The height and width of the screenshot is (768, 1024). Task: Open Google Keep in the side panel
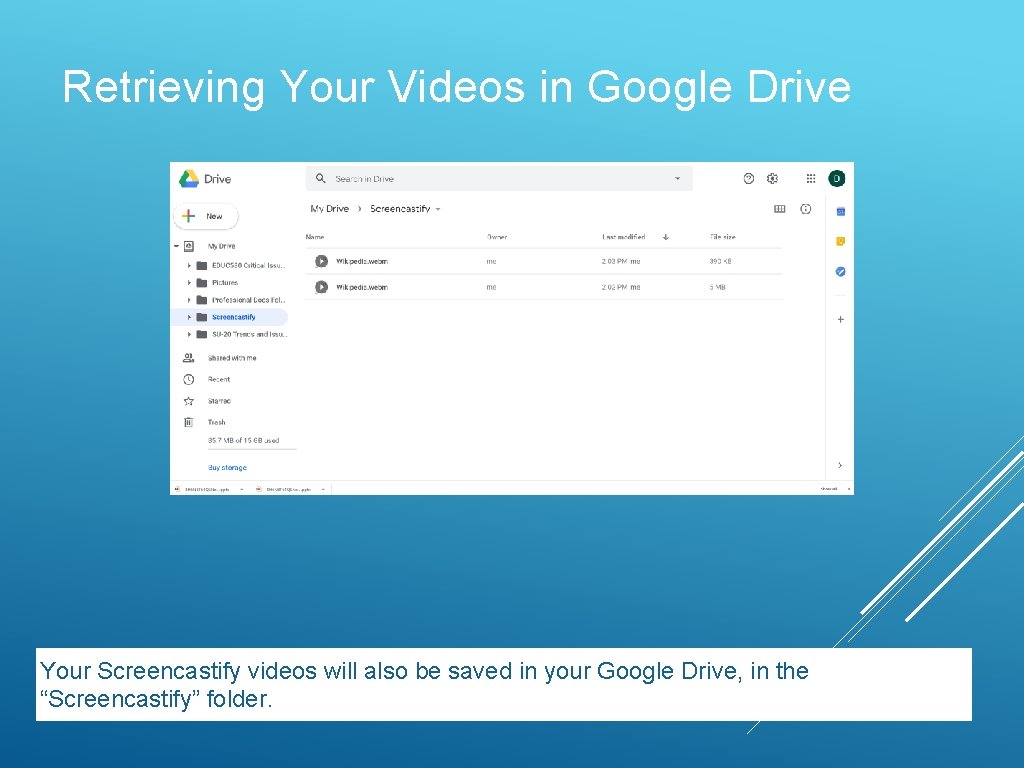839,241
